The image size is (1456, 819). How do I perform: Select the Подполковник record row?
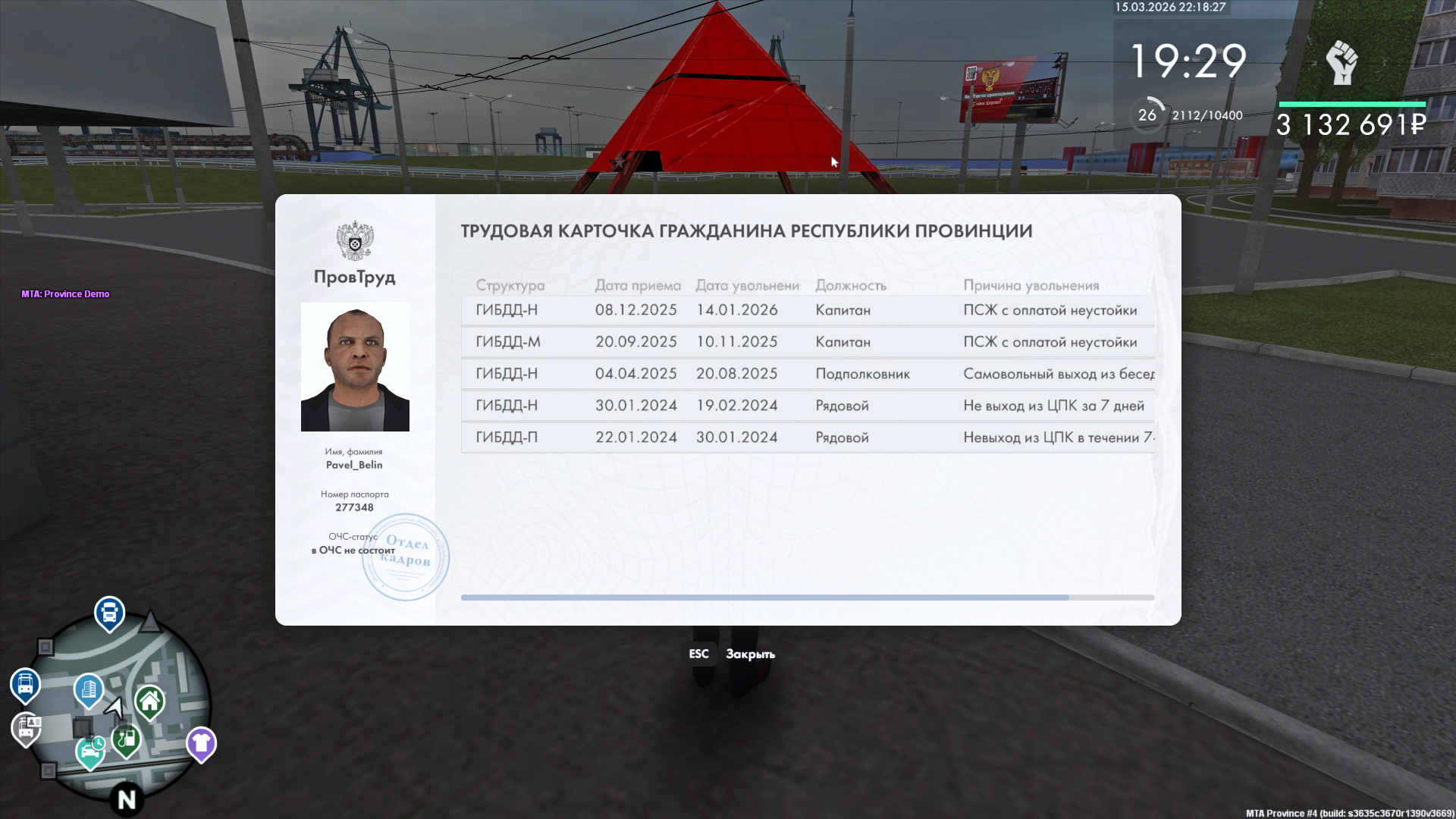click(x=807, y=374)
